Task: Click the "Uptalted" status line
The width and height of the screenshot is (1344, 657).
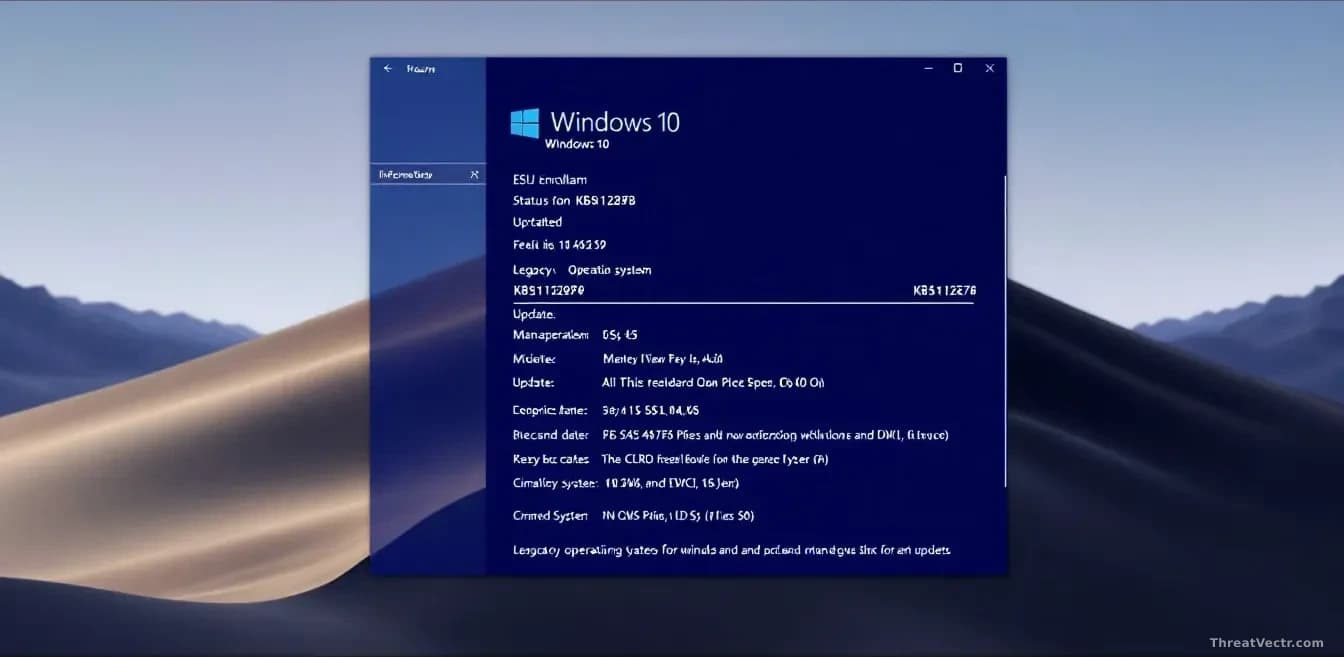Action: click(537, 222)
